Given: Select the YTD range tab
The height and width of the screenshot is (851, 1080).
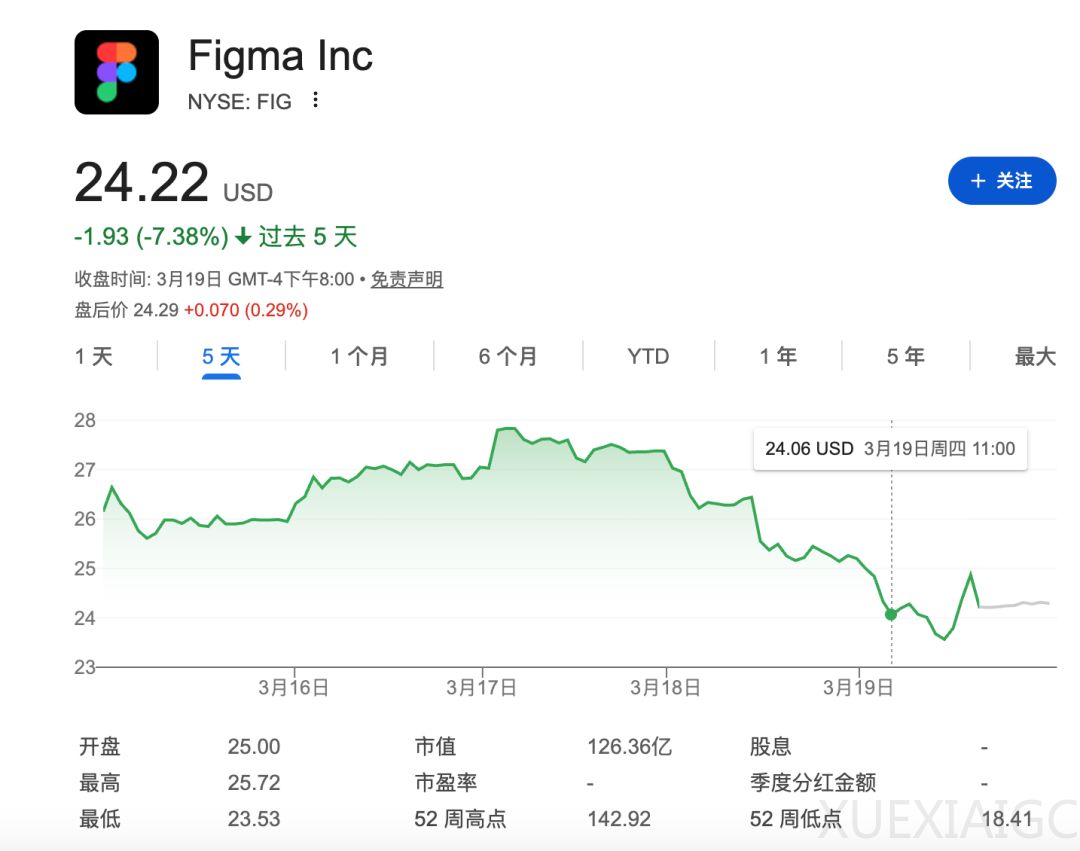Looking at the screenshot, I should point(648,357).
